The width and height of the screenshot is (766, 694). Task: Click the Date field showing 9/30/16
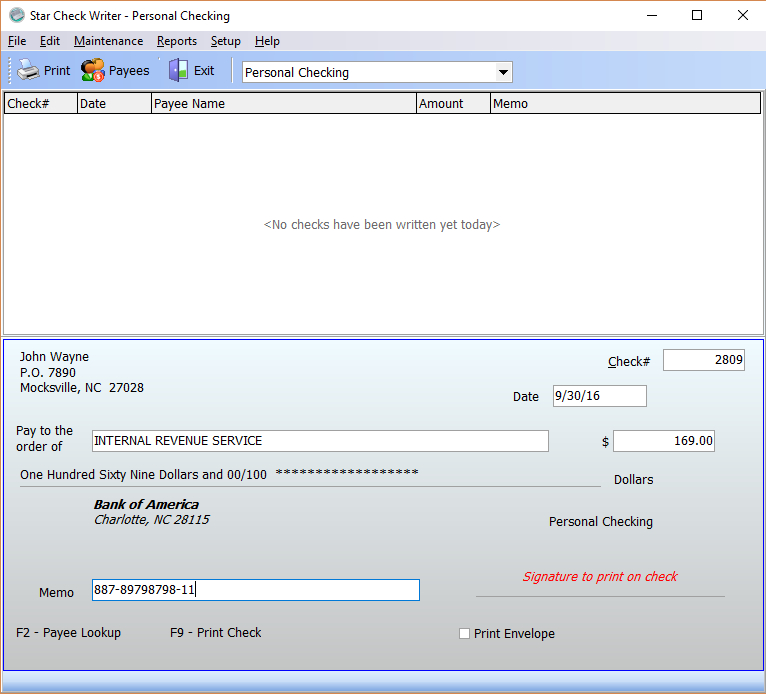599,396
